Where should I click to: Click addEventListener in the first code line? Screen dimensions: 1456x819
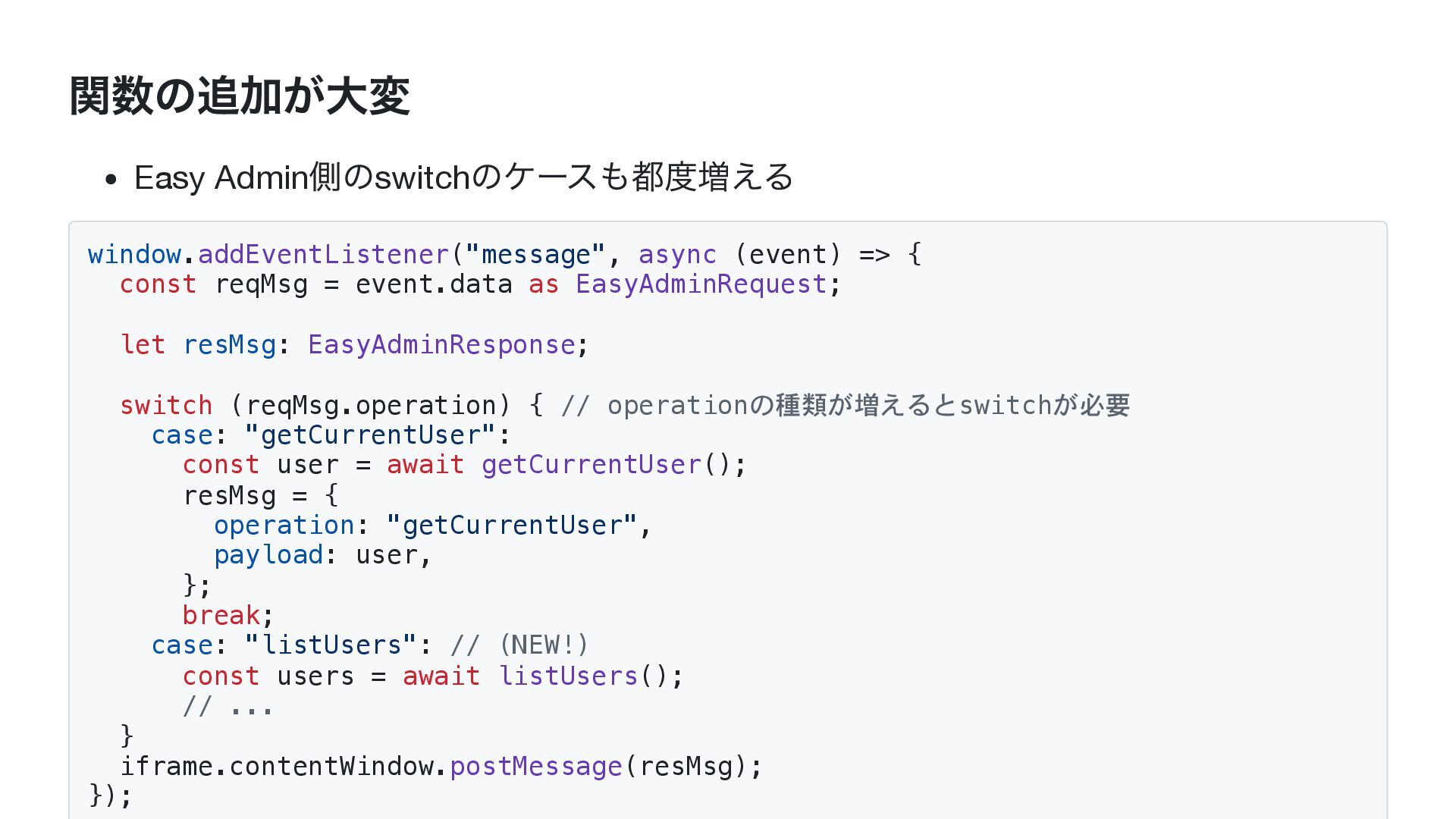tap(324, 254)
